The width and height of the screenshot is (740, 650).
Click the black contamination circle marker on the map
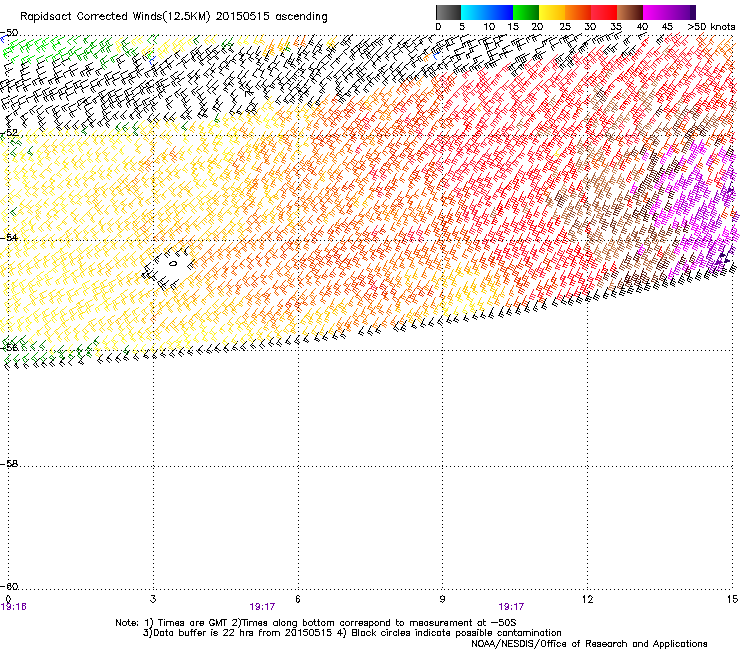point(173,263)
